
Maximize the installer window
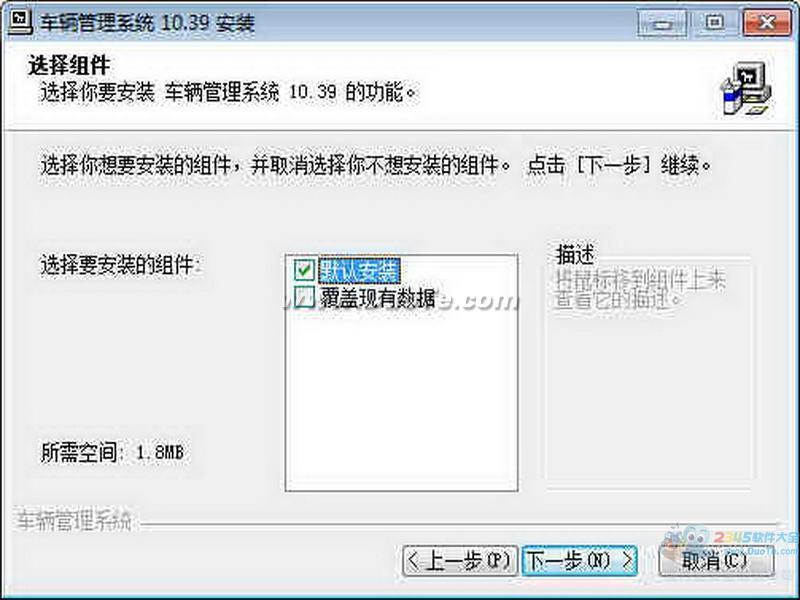coord(714,22)
